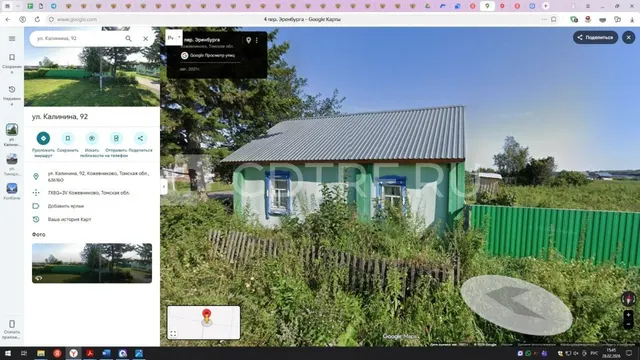Switch to the Google Drive tab
This screenshot has height=360, width=640.
[428, 6]
